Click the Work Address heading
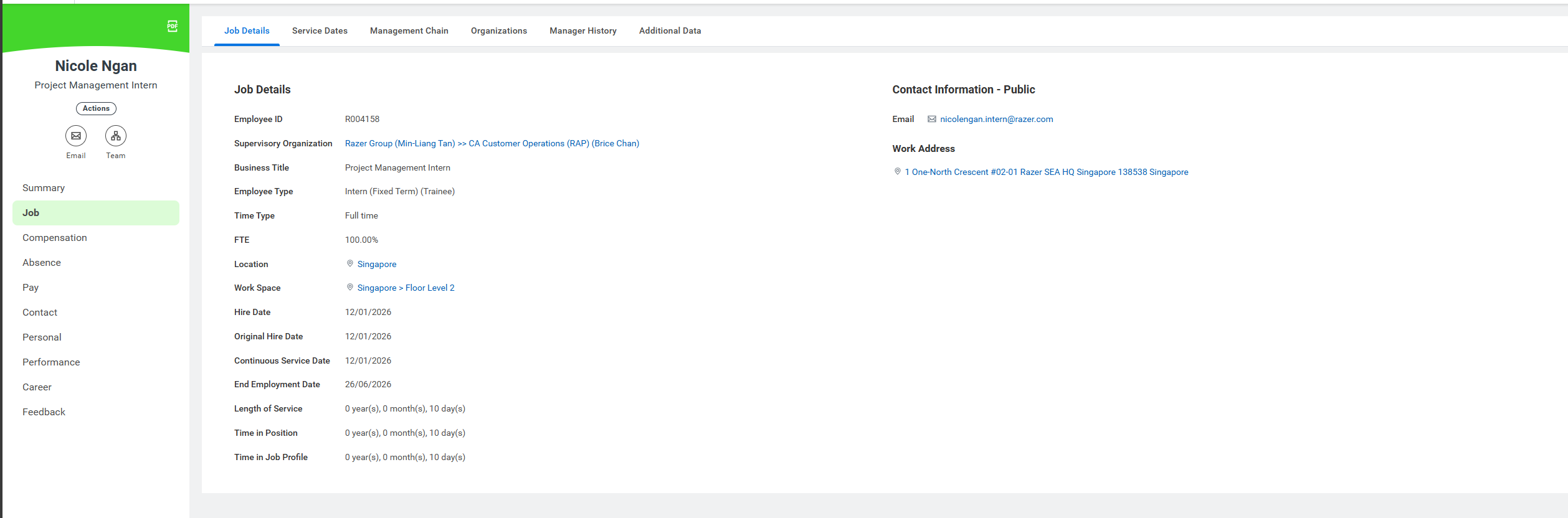Image resolution: width=1568 pixels, height=518 pixels. pyautogui.click(x=923, y=149)
